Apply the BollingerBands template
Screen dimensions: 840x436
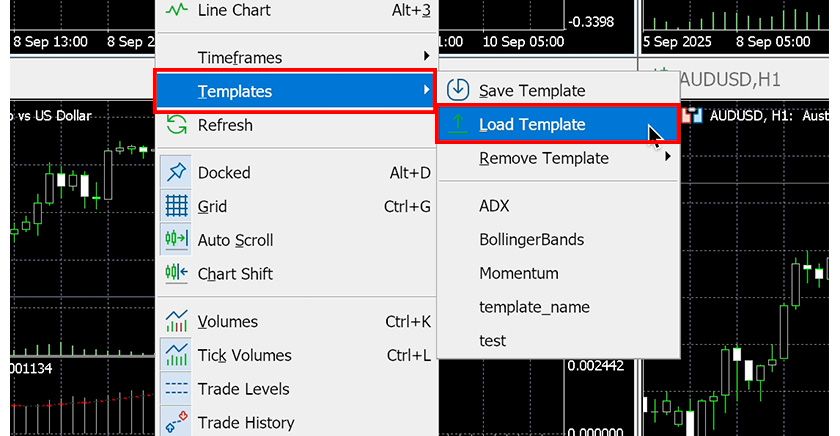[x=531, y=240]
